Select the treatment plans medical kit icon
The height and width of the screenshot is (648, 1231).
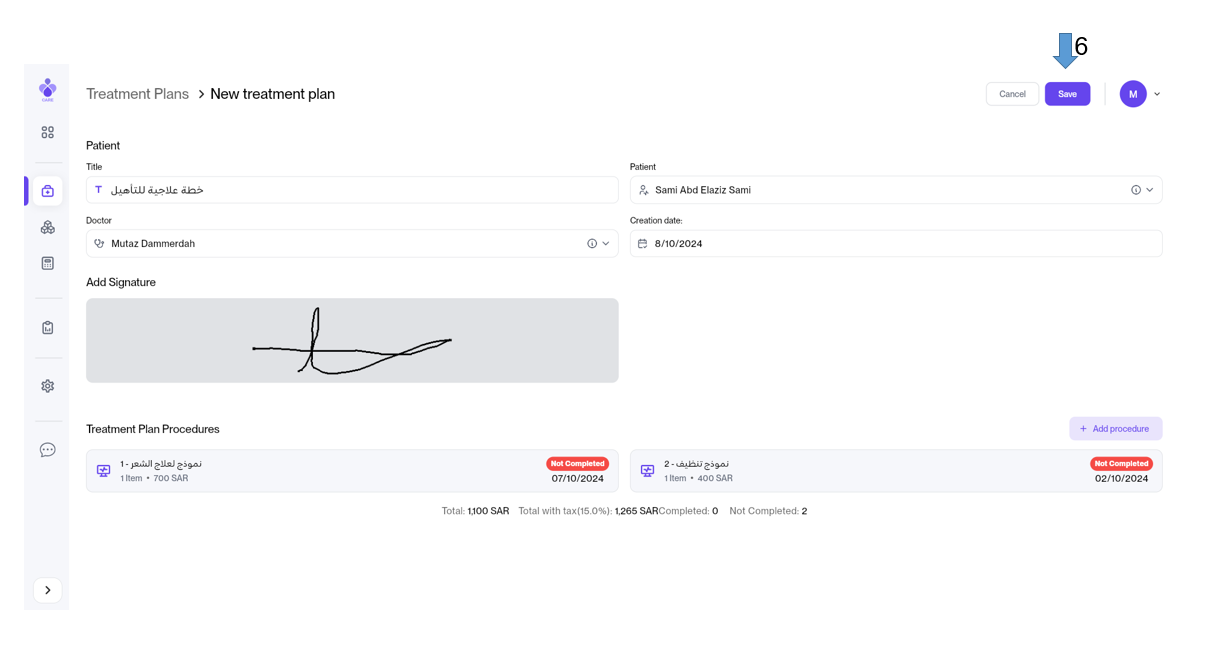click(x=47, y=191)
